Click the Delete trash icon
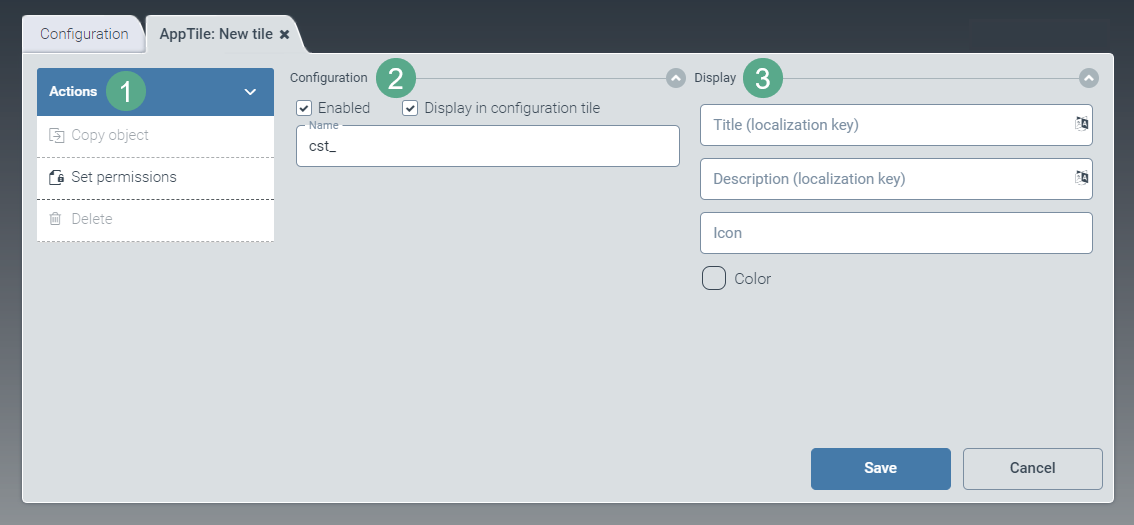Screen dimensions: 1134x525 (56, 219)
